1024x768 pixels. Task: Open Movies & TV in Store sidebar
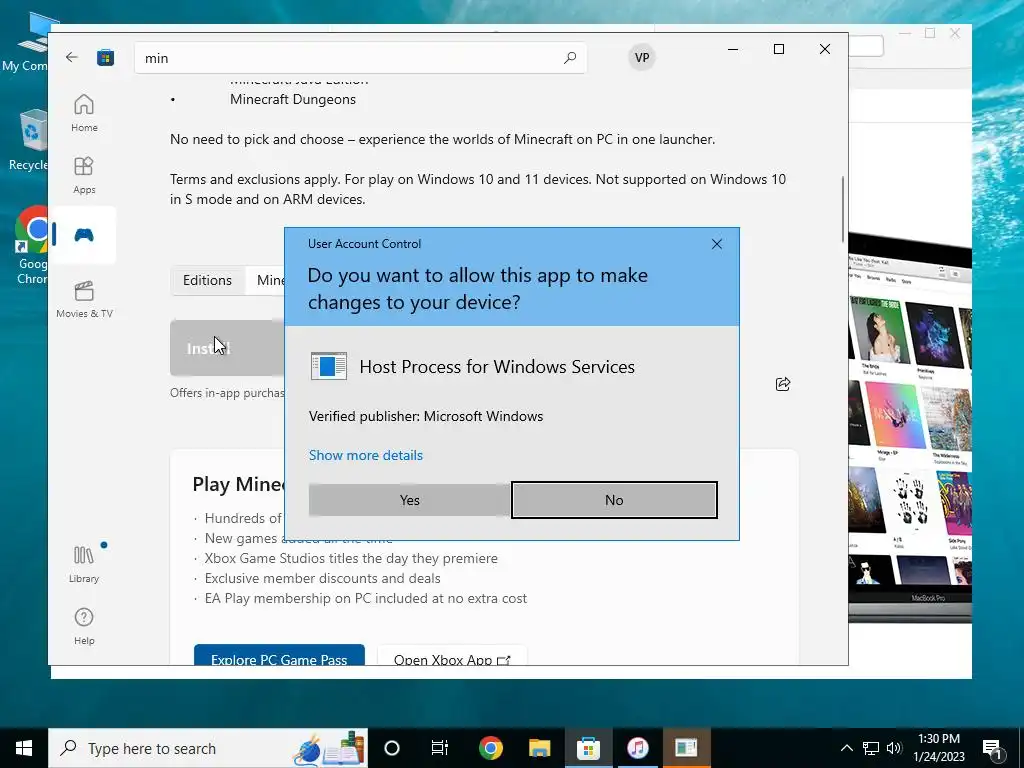point(84,299)
